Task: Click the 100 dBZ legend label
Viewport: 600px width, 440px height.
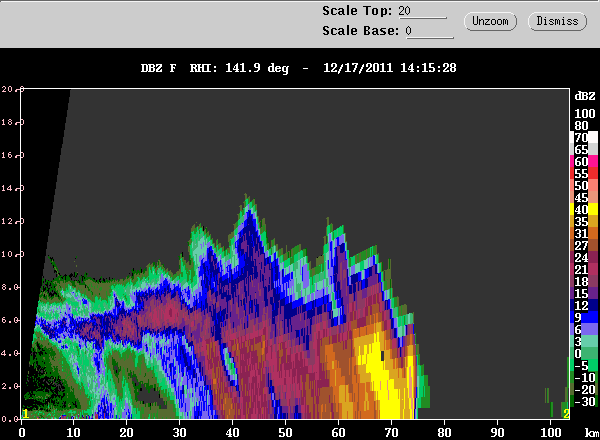Action: 585,114
